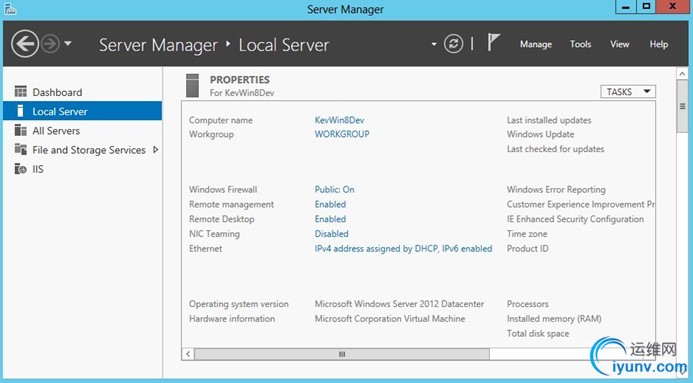Click the KevWin8Dev computer name link
The width and height of the screenshot is (693, 383).
point(339,120)
